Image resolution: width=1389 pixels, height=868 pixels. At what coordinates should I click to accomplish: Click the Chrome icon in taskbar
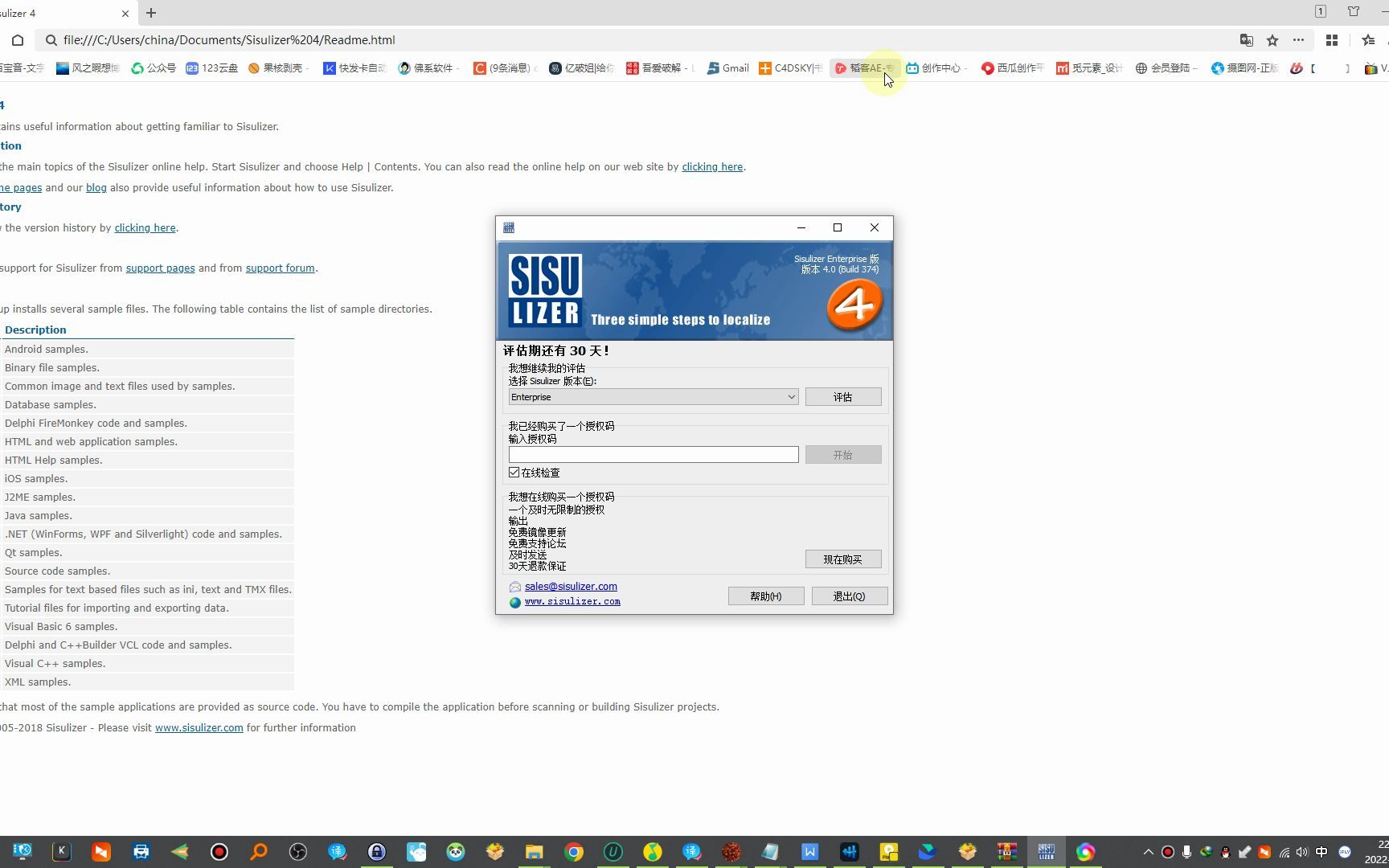[574, 852]
